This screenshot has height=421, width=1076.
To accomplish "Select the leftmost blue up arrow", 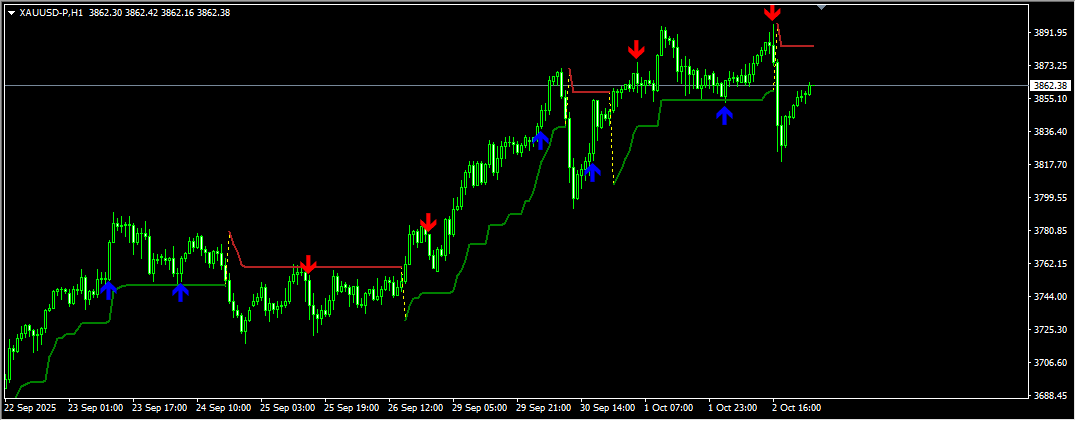I will pos(108,290).
